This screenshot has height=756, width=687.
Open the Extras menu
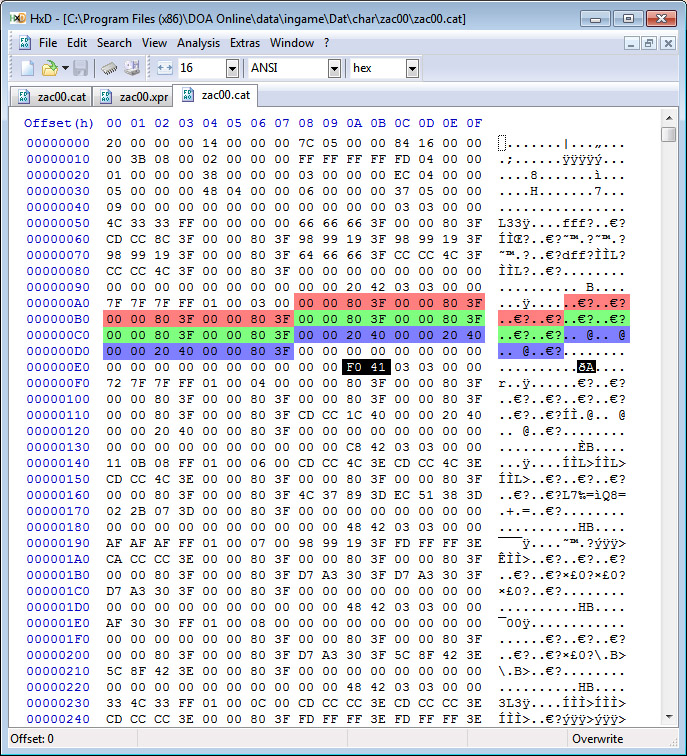pos(245,43)
